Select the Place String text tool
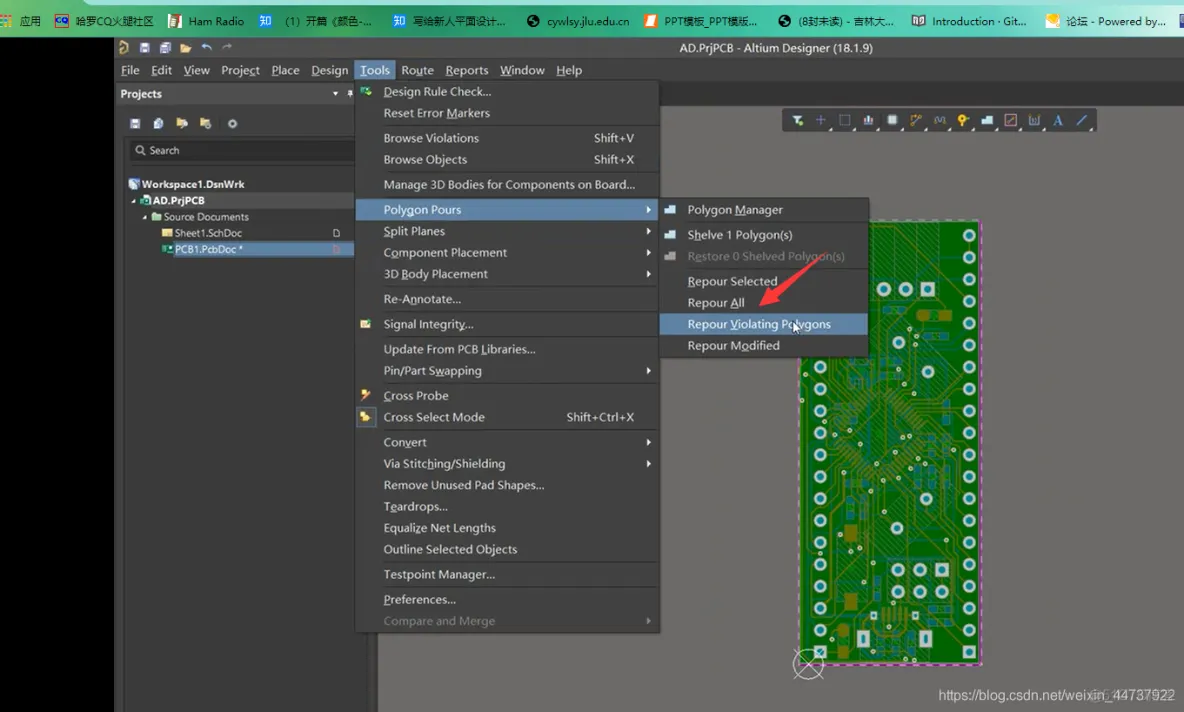Screen dimensions: 1184x712 coord(1058,120)
